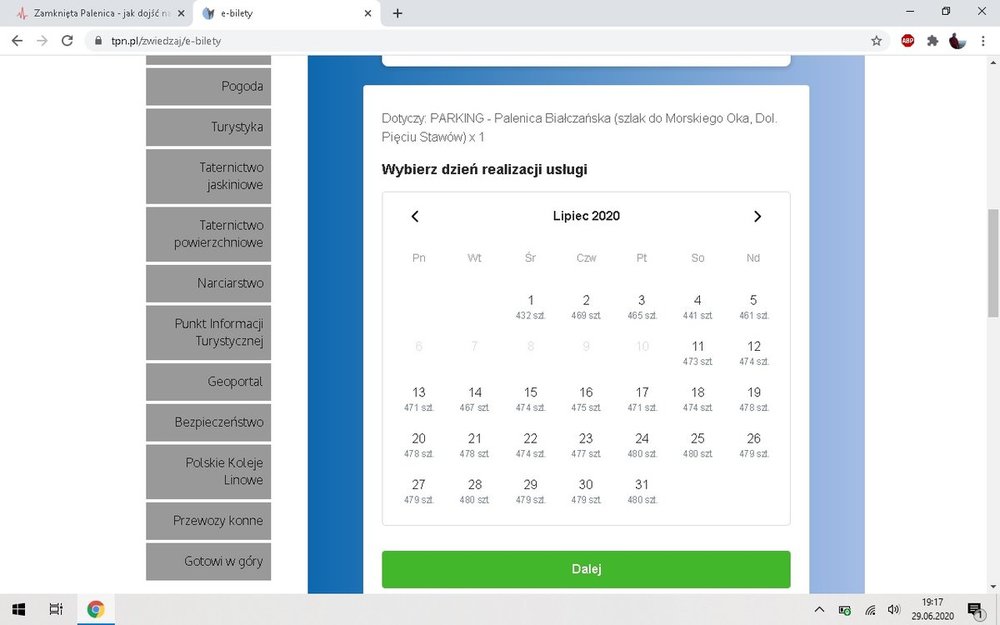
Task: Advance the calendar to the next month
Action: pyautogui.click(x=757, y=217)
